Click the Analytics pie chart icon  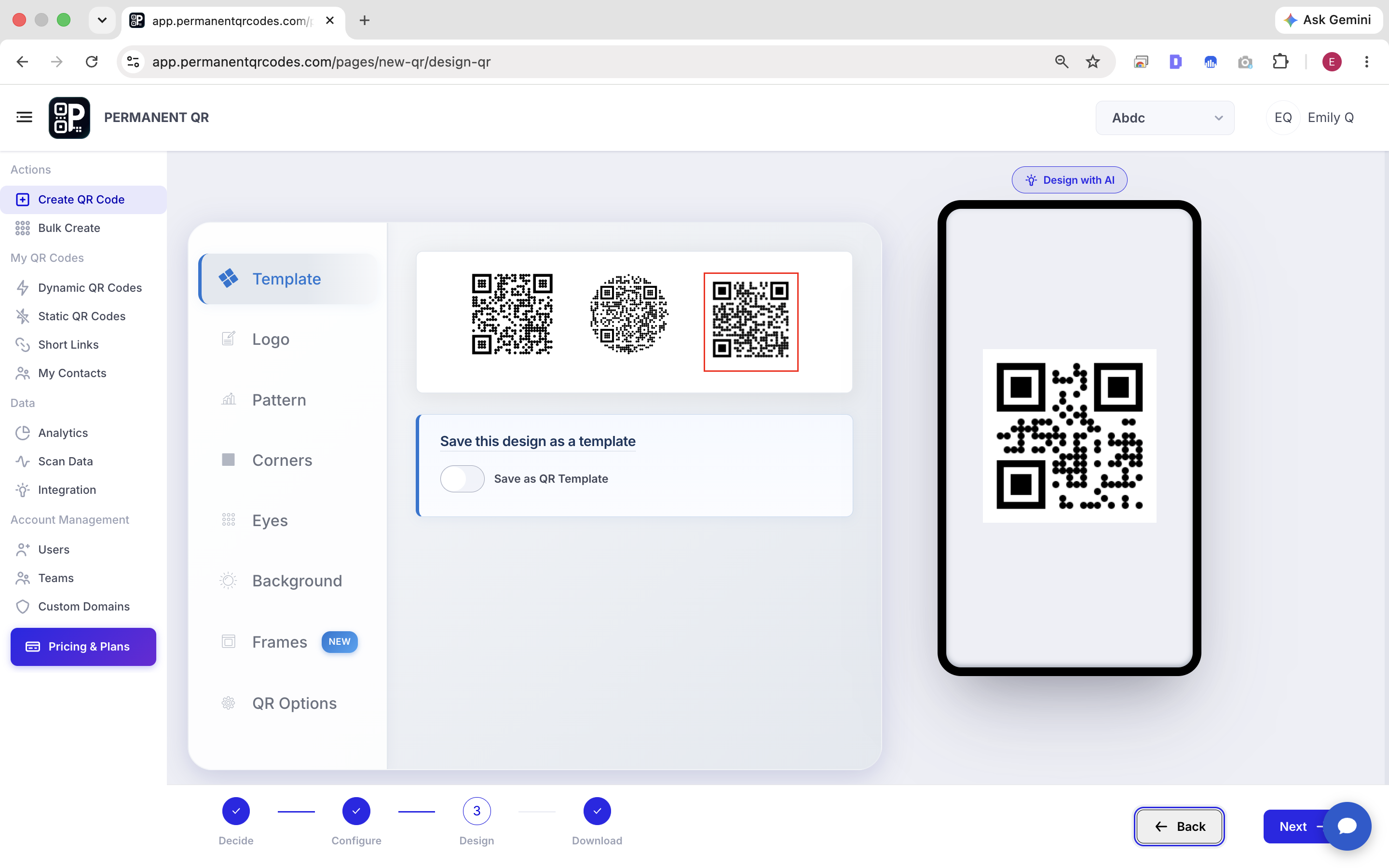(x=22, y=433)
